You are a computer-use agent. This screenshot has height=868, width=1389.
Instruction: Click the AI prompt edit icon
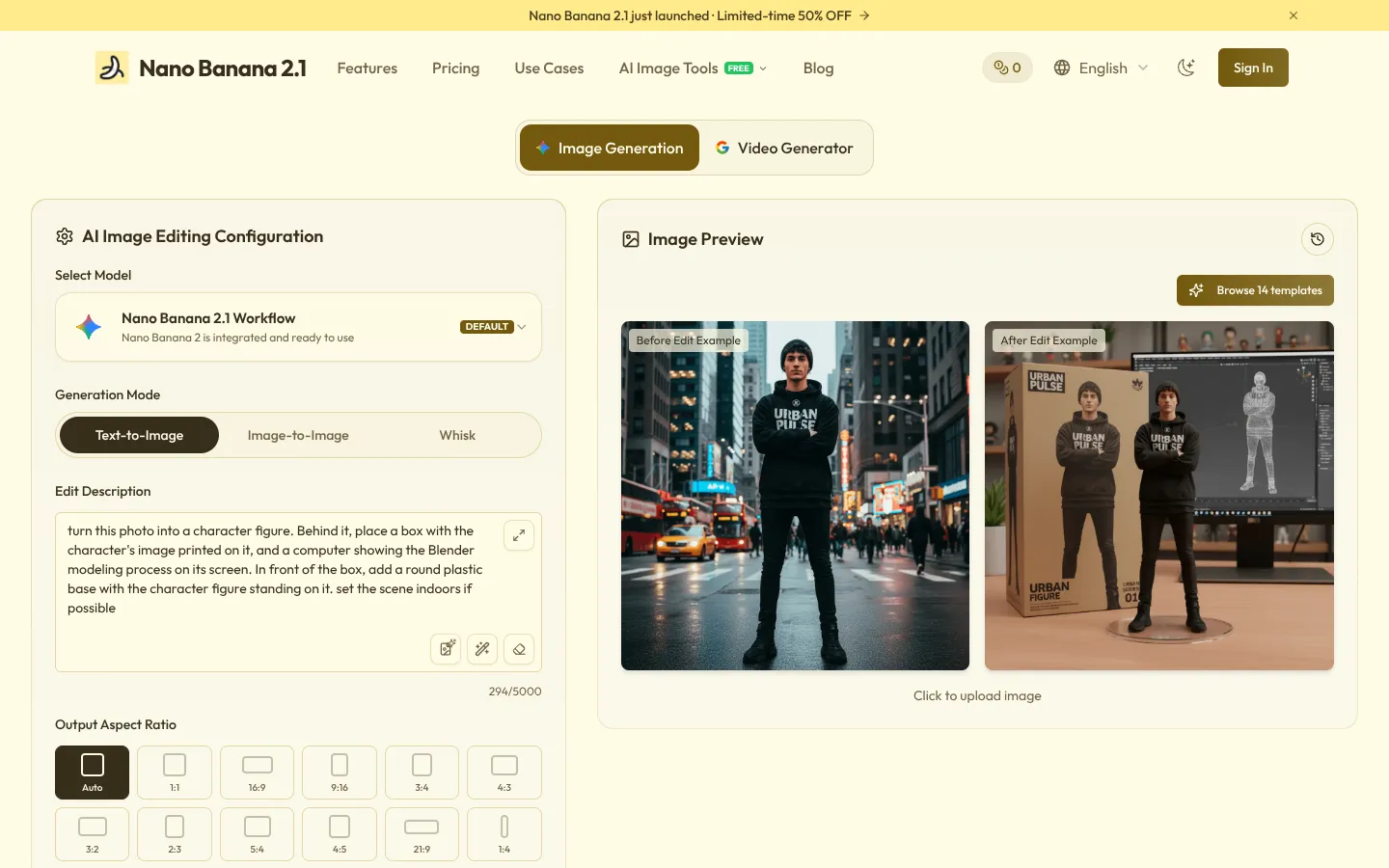pos(446,649)
